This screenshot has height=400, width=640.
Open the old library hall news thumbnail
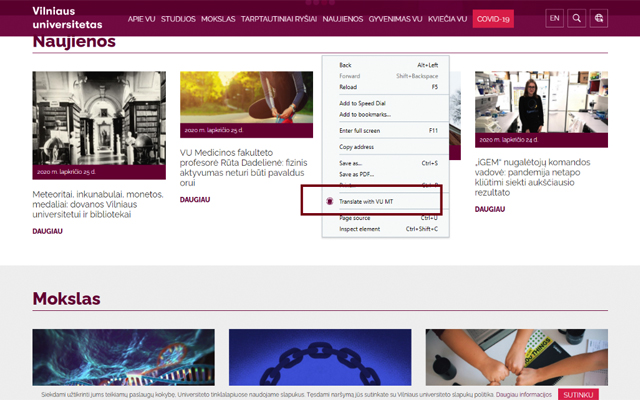coord(99,118)
